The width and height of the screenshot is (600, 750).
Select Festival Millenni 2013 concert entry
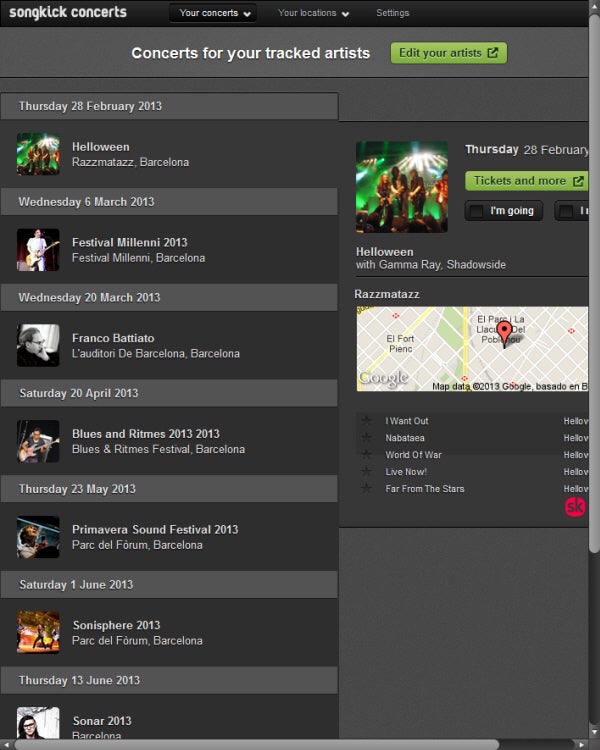(169, 250)
